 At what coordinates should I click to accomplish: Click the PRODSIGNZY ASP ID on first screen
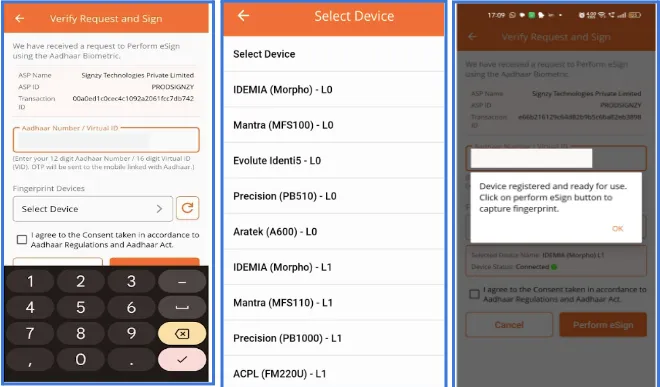[x=173, y=87]
